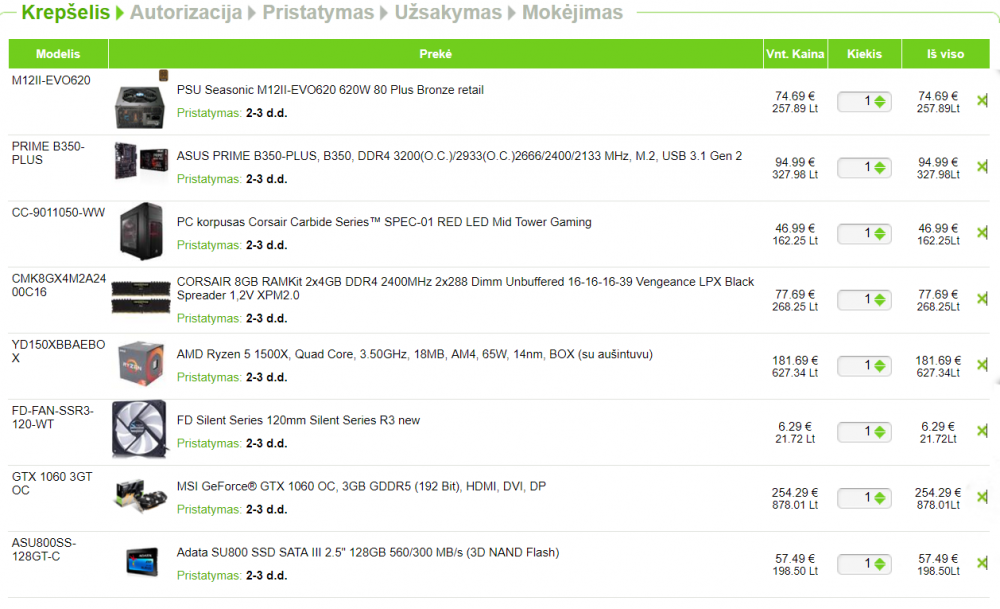This screenshot has width=1000, height=609.
Task: Select model code FD-FAN-SSR3-120-WT
Action: pyautogui.click(x=52, y=417)
